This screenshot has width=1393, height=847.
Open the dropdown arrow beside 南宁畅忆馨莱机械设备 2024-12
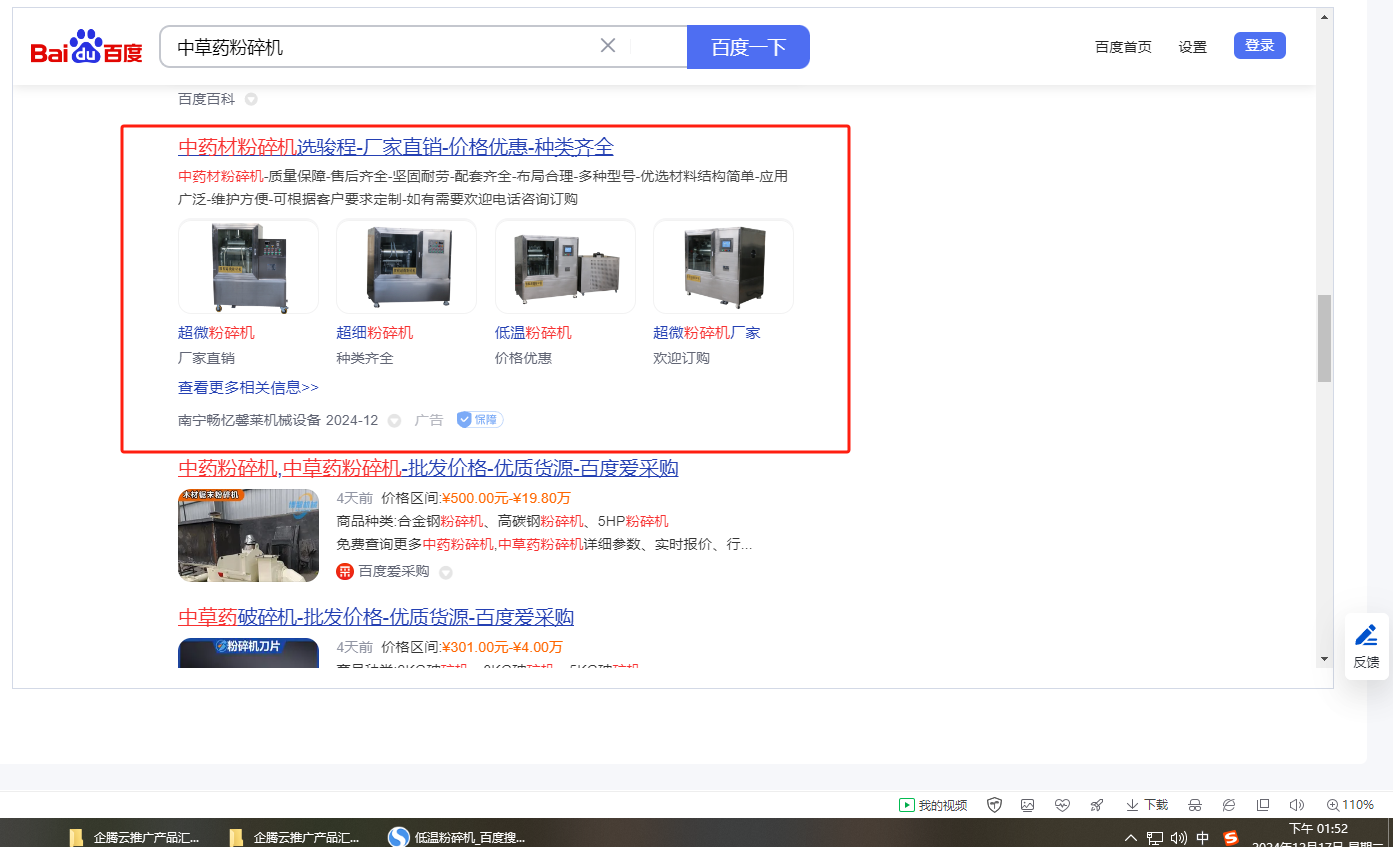395,420
